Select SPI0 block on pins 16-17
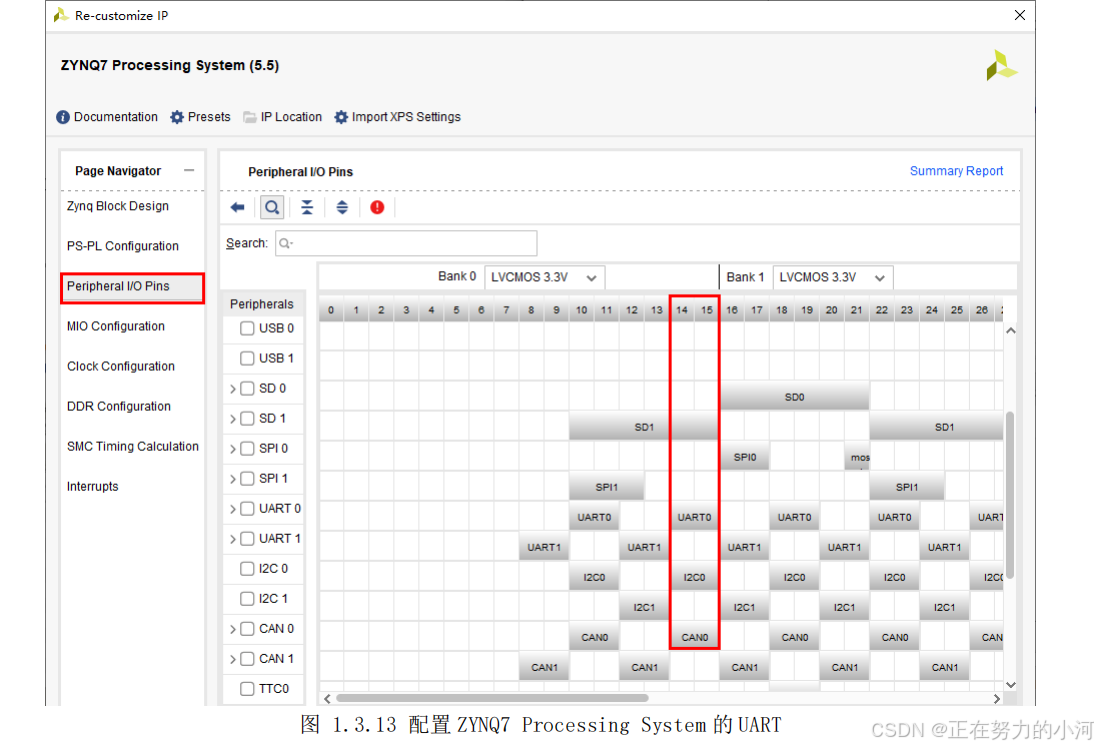 click(744, 456)
